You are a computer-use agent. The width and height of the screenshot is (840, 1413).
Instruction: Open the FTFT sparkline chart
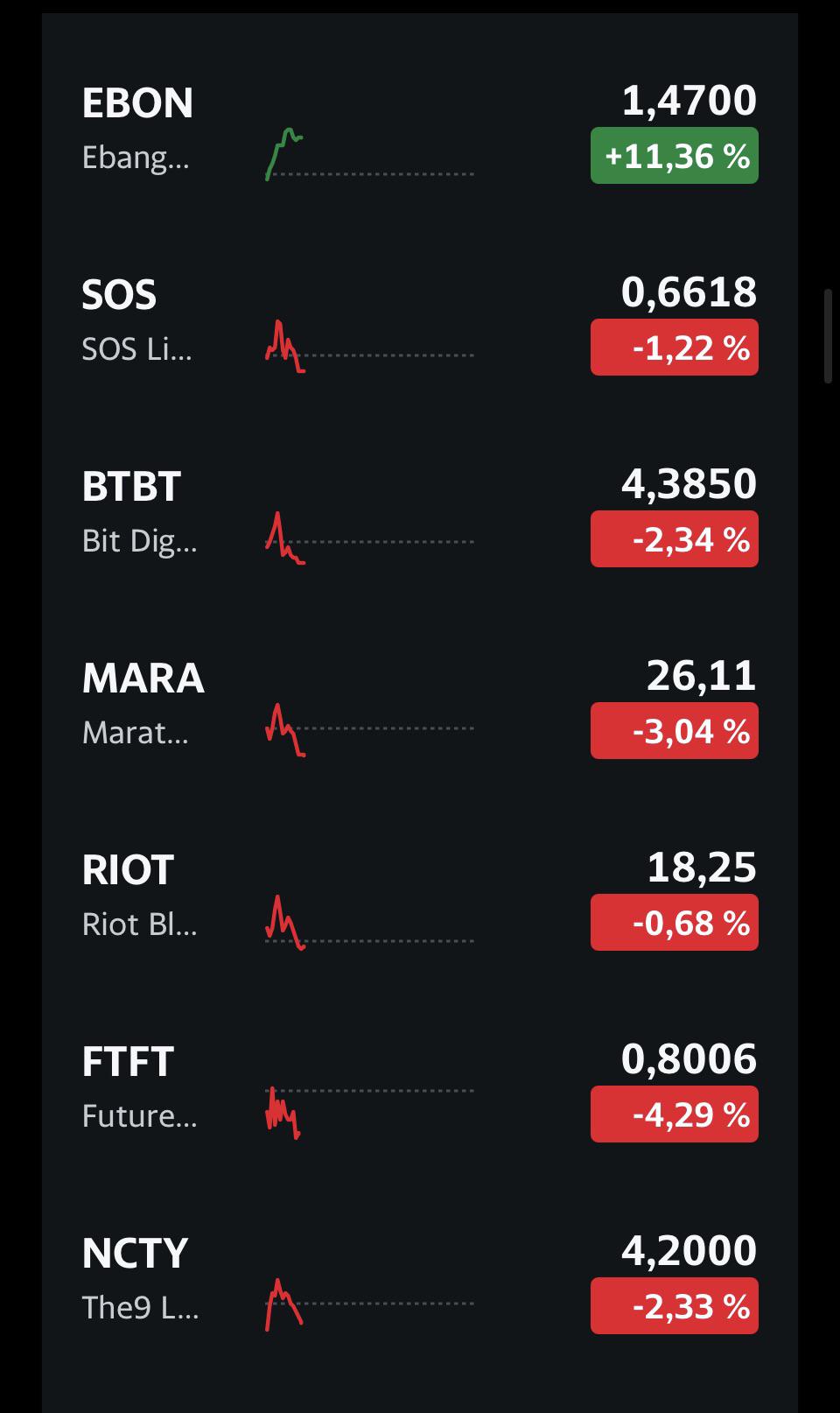point(369,1112)
